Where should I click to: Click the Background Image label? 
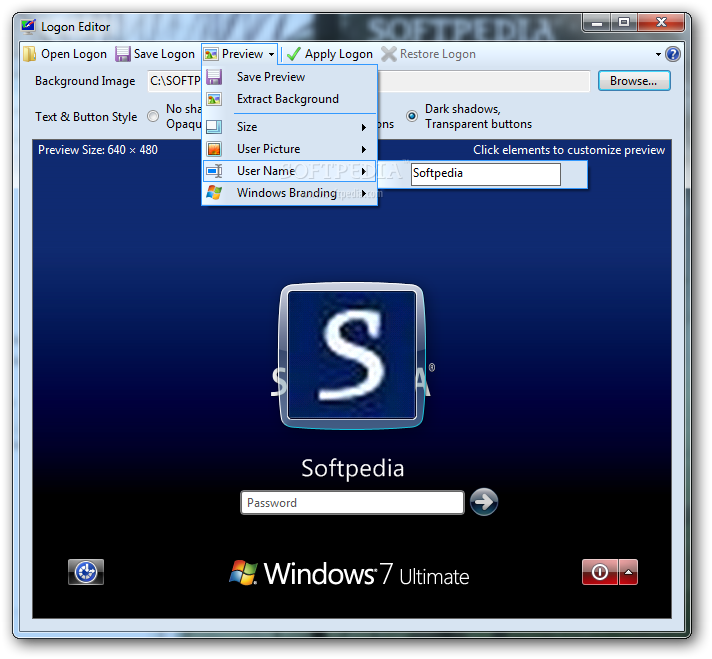tap(85, 81)
